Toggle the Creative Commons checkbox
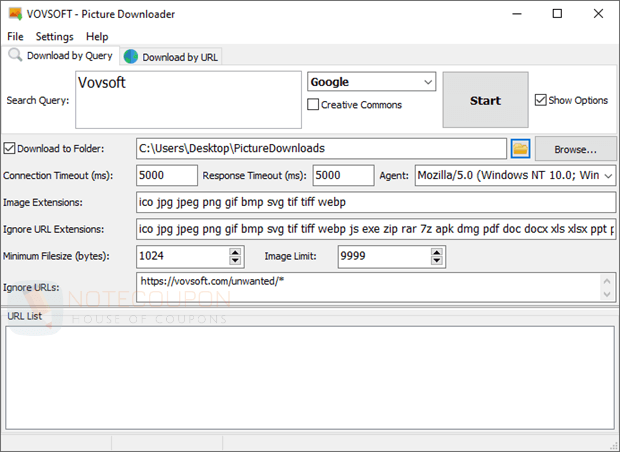 [313, 104]
